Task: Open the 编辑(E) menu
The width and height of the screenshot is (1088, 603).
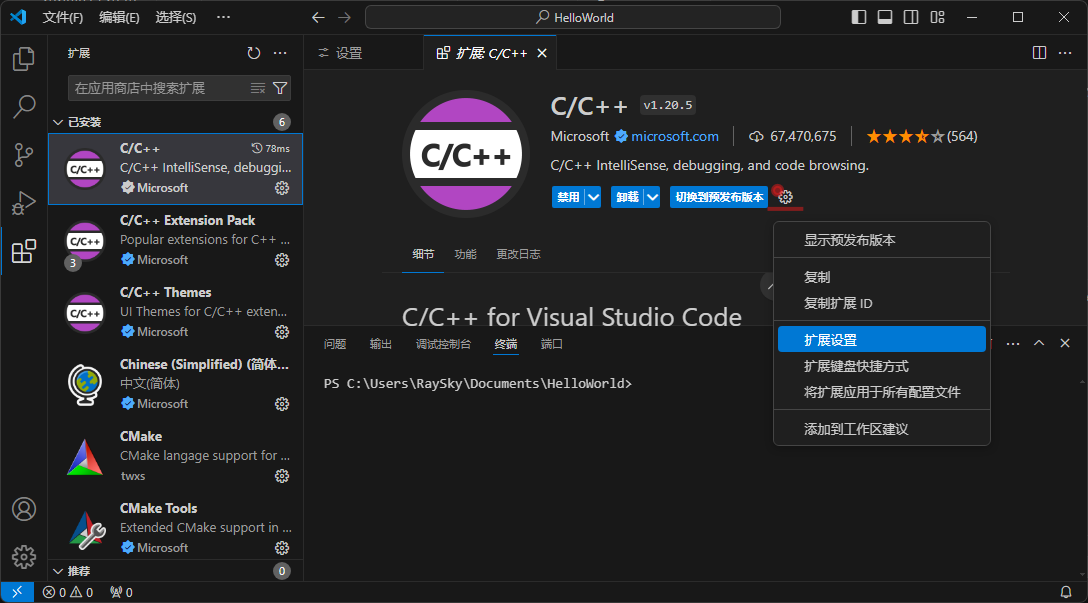Action: click(x=119, y=17)
